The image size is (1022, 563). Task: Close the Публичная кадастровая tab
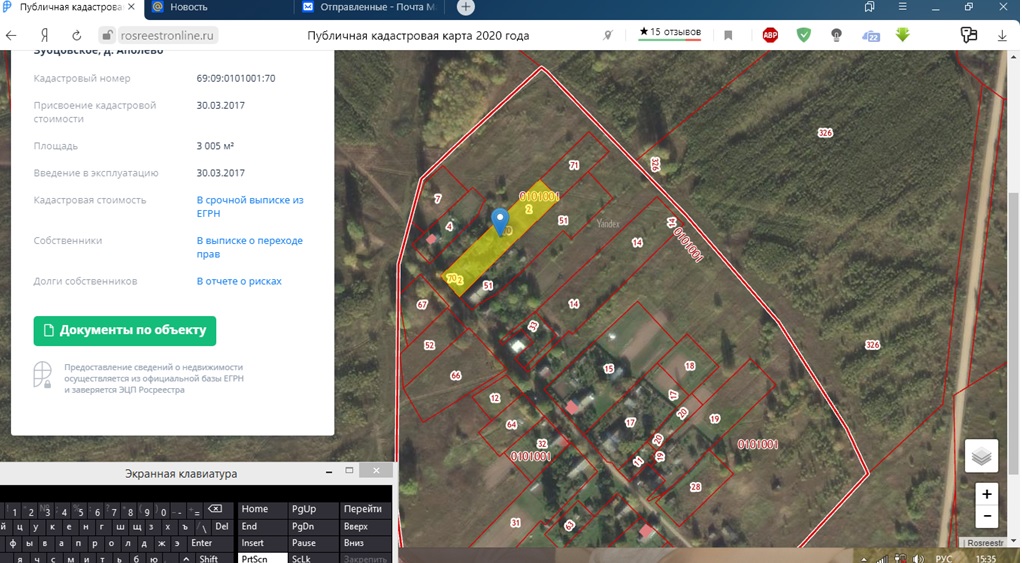pos(131,7)
